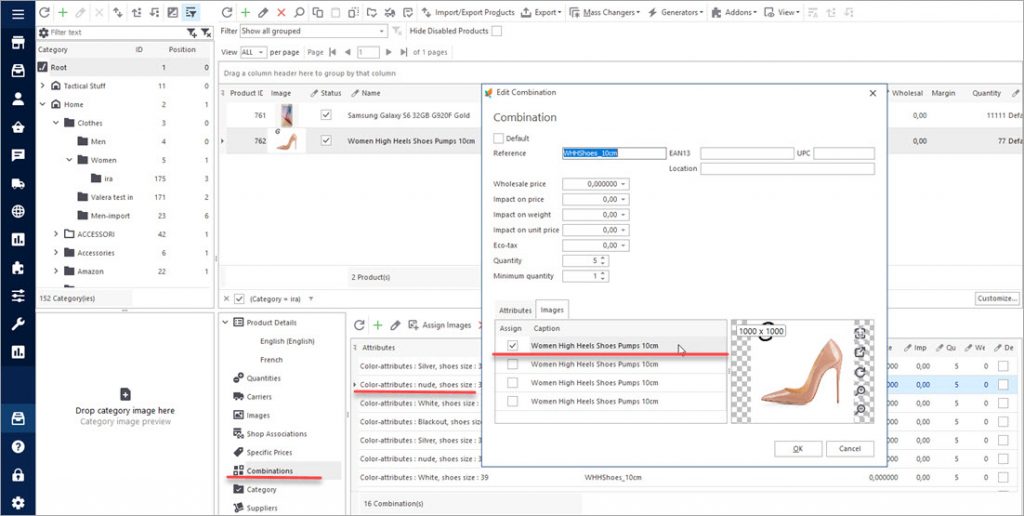Screen dimensions: 1024x516
Task: Enable the Default combination checkbox
Action: pos(499,138)
